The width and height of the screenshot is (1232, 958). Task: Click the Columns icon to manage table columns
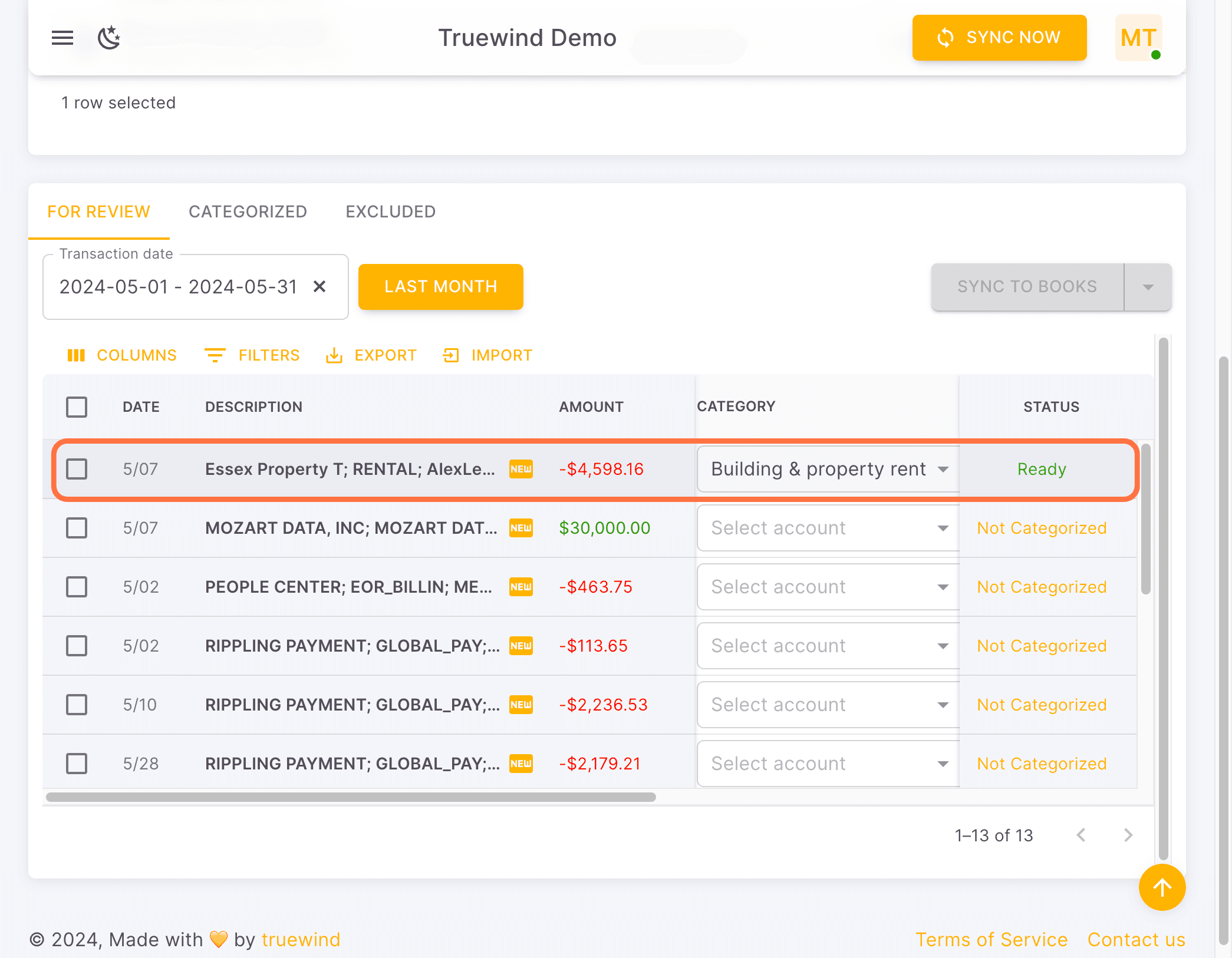pyautogui.click(x=77, y=355)
